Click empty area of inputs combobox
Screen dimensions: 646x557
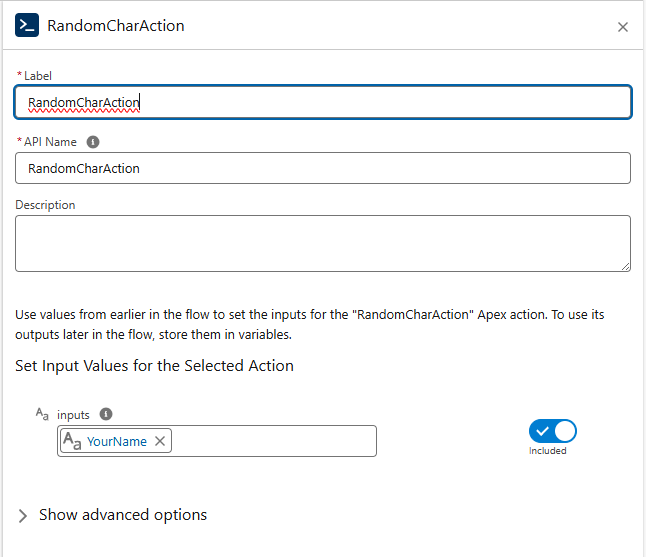click(x=273, y=441)
